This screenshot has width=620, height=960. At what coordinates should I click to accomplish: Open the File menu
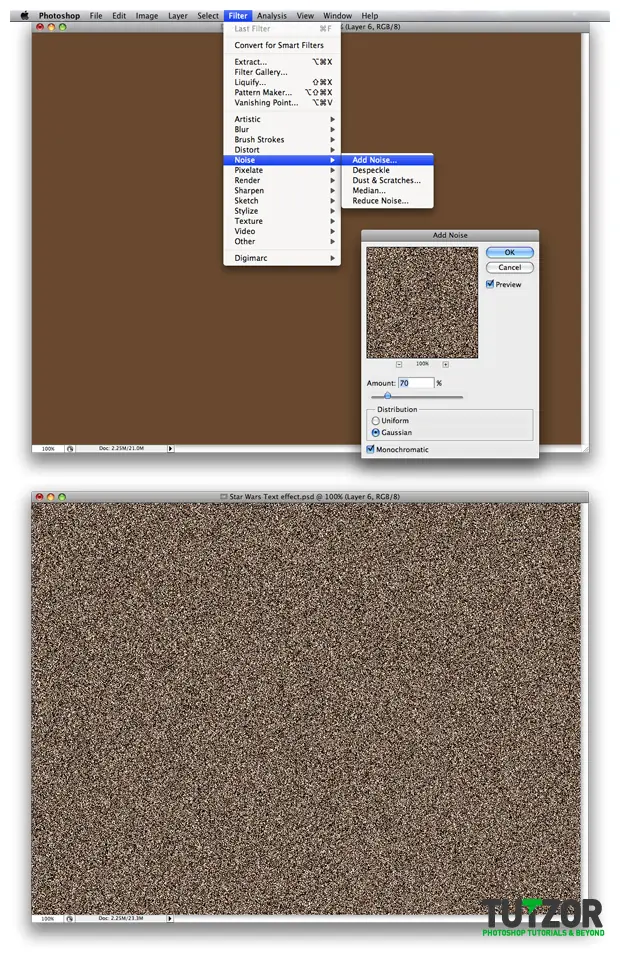[96, 15]
